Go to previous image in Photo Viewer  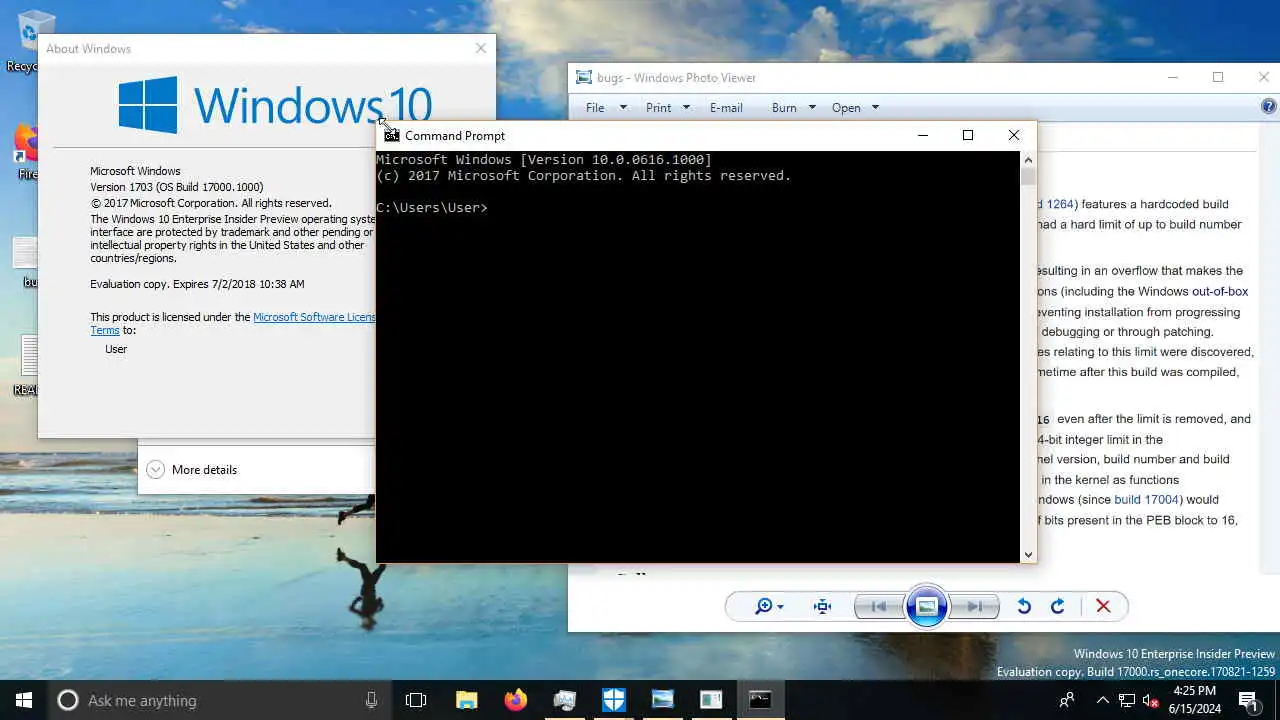[878, 606]
